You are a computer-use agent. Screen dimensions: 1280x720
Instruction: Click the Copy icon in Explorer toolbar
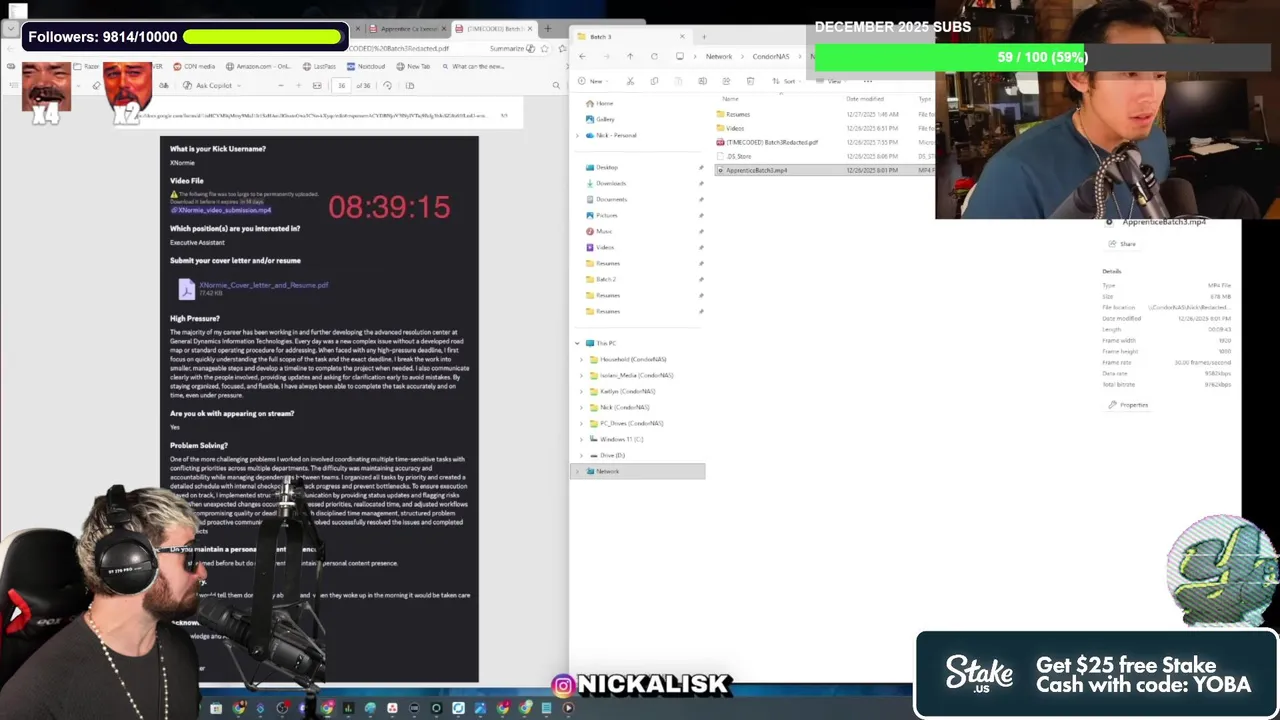tap(654, 81)
